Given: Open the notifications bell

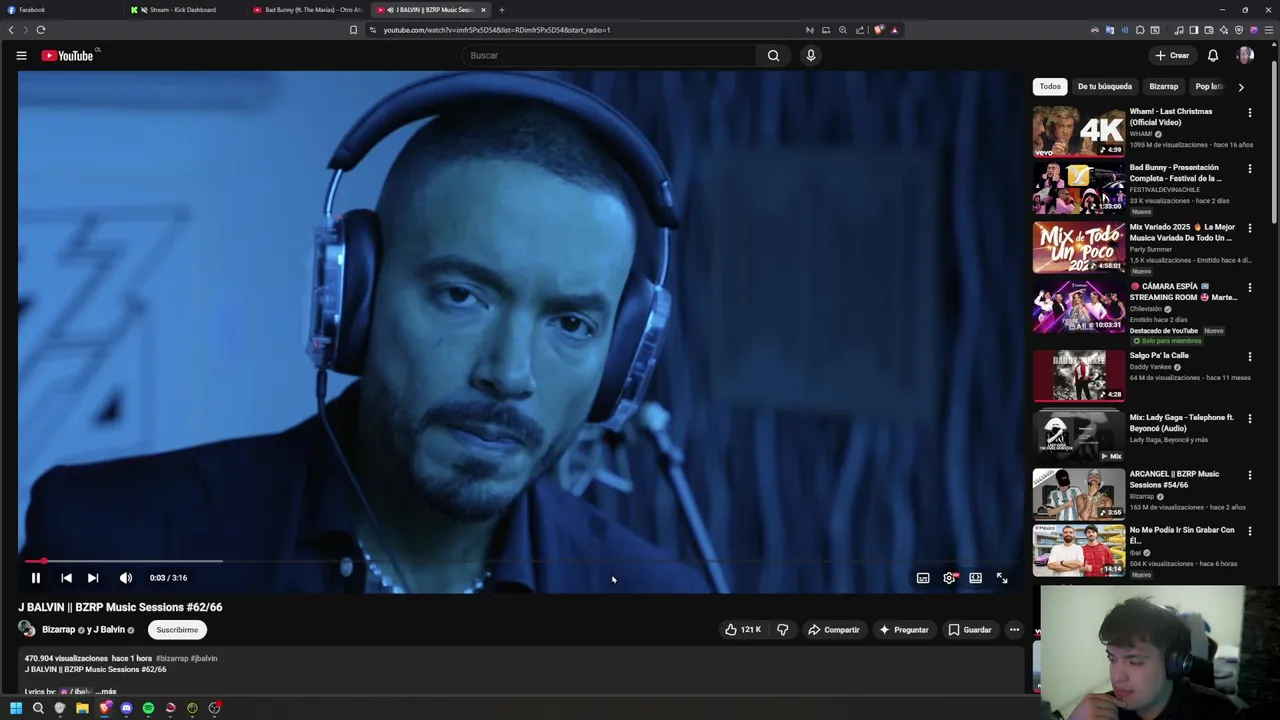Looking at the screenshot, I should coord(1213,56).
